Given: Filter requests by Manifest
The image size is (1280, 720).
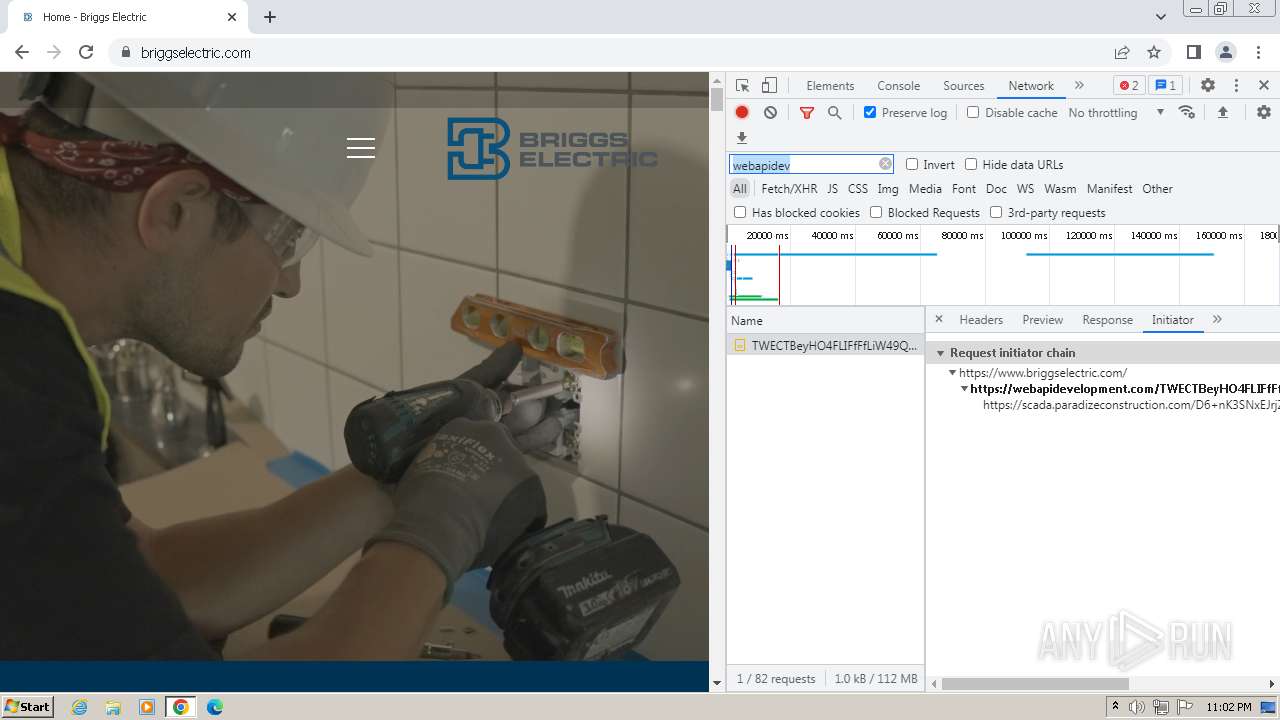Looking at the screenshot, I should [1109, 188].
